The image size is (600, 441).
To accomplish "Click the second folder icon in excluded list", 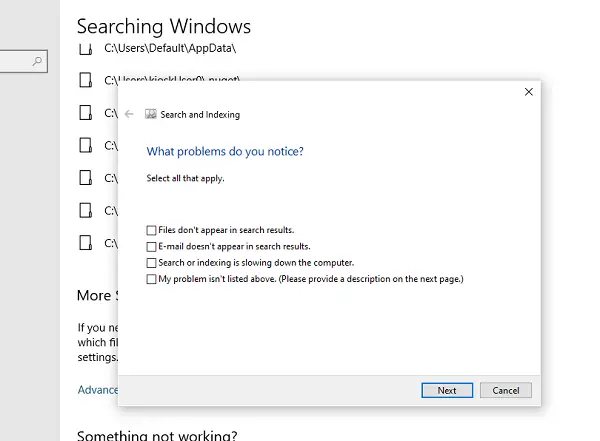I will (x=85, y=80).
